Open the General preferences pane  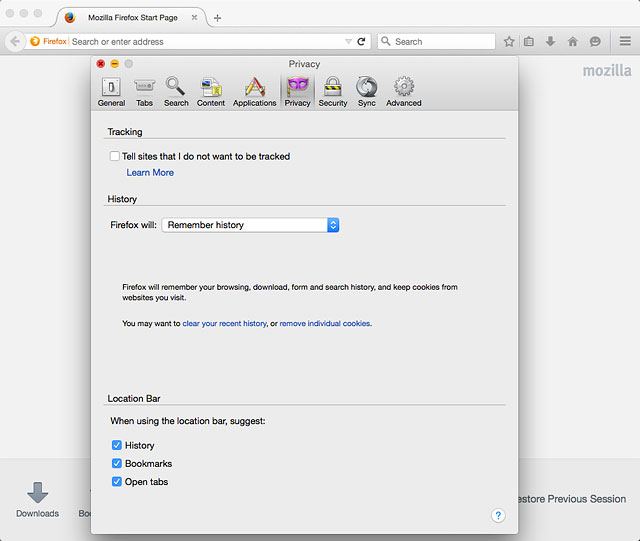111,92
